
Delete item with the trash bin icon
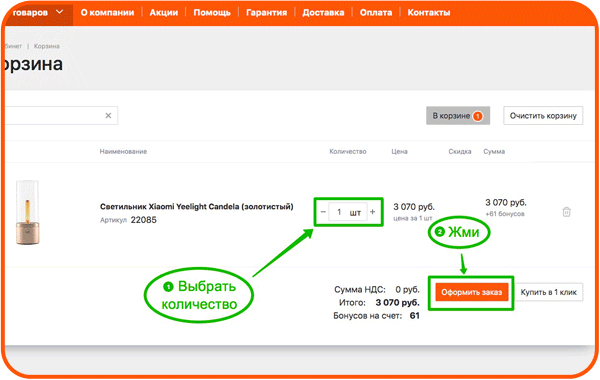tap(566, 212)
